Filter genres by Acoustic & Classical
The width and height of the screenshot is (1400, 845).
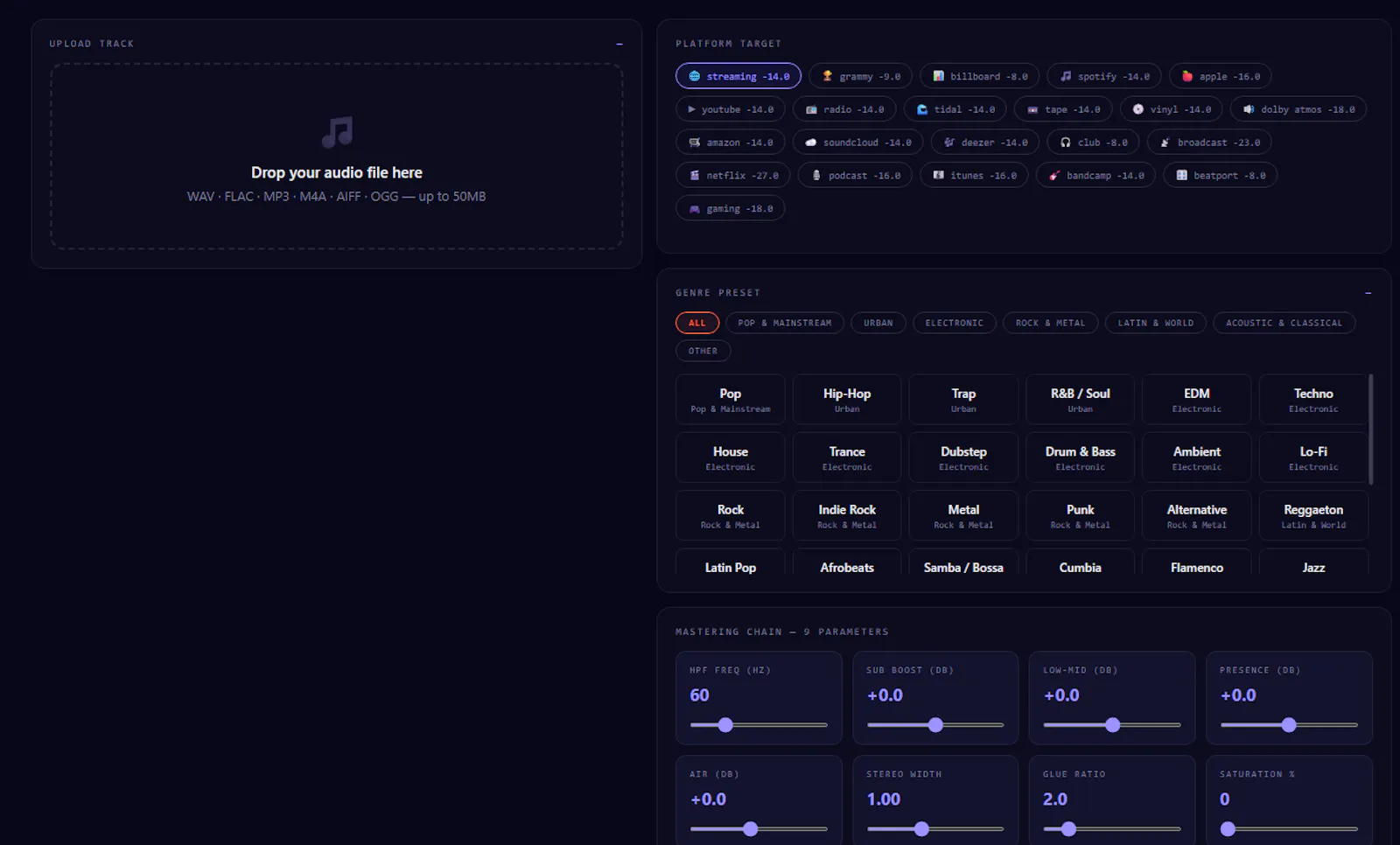[1284, 323]
